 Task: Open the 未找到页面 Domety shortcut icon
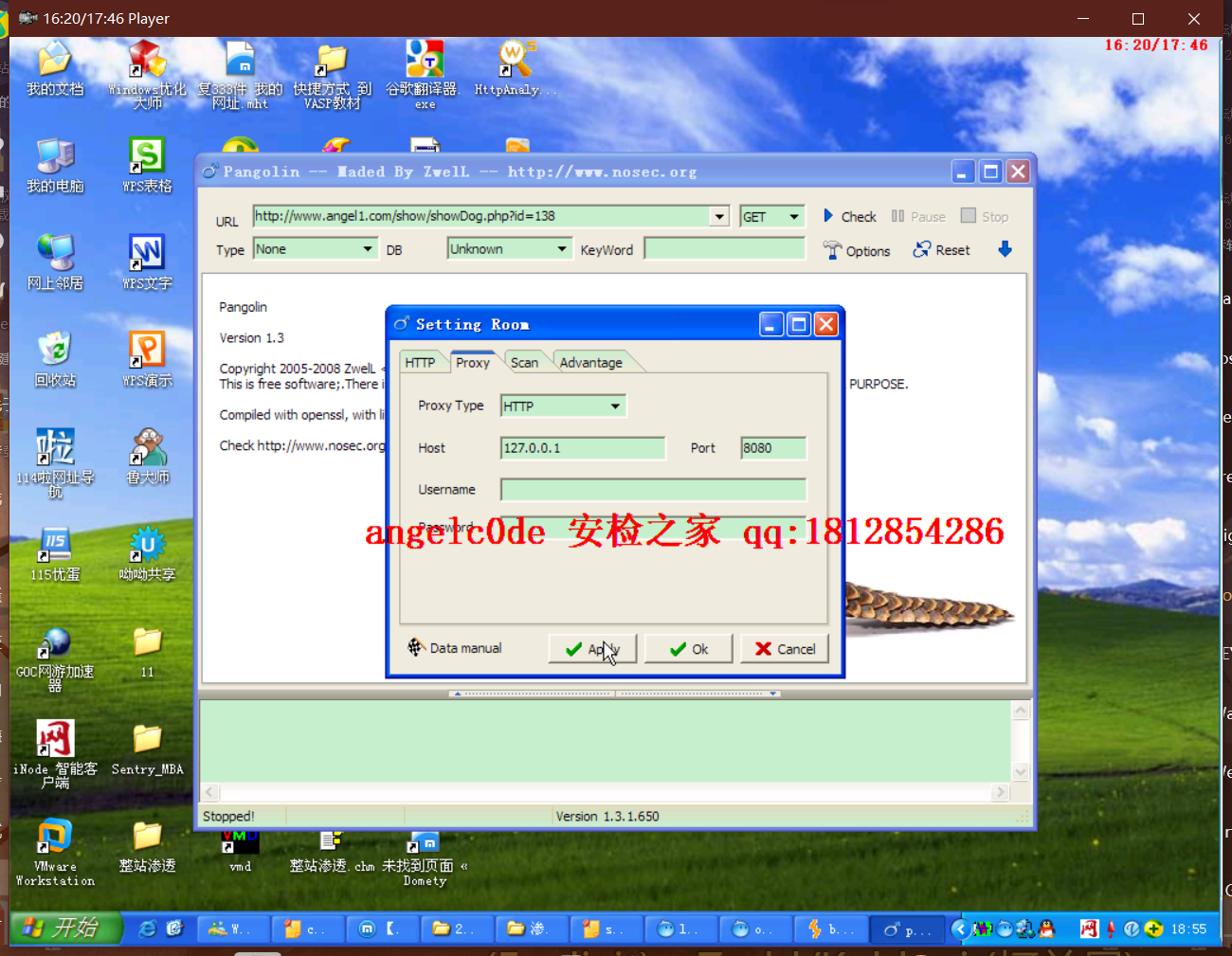[x=424, y=857]
